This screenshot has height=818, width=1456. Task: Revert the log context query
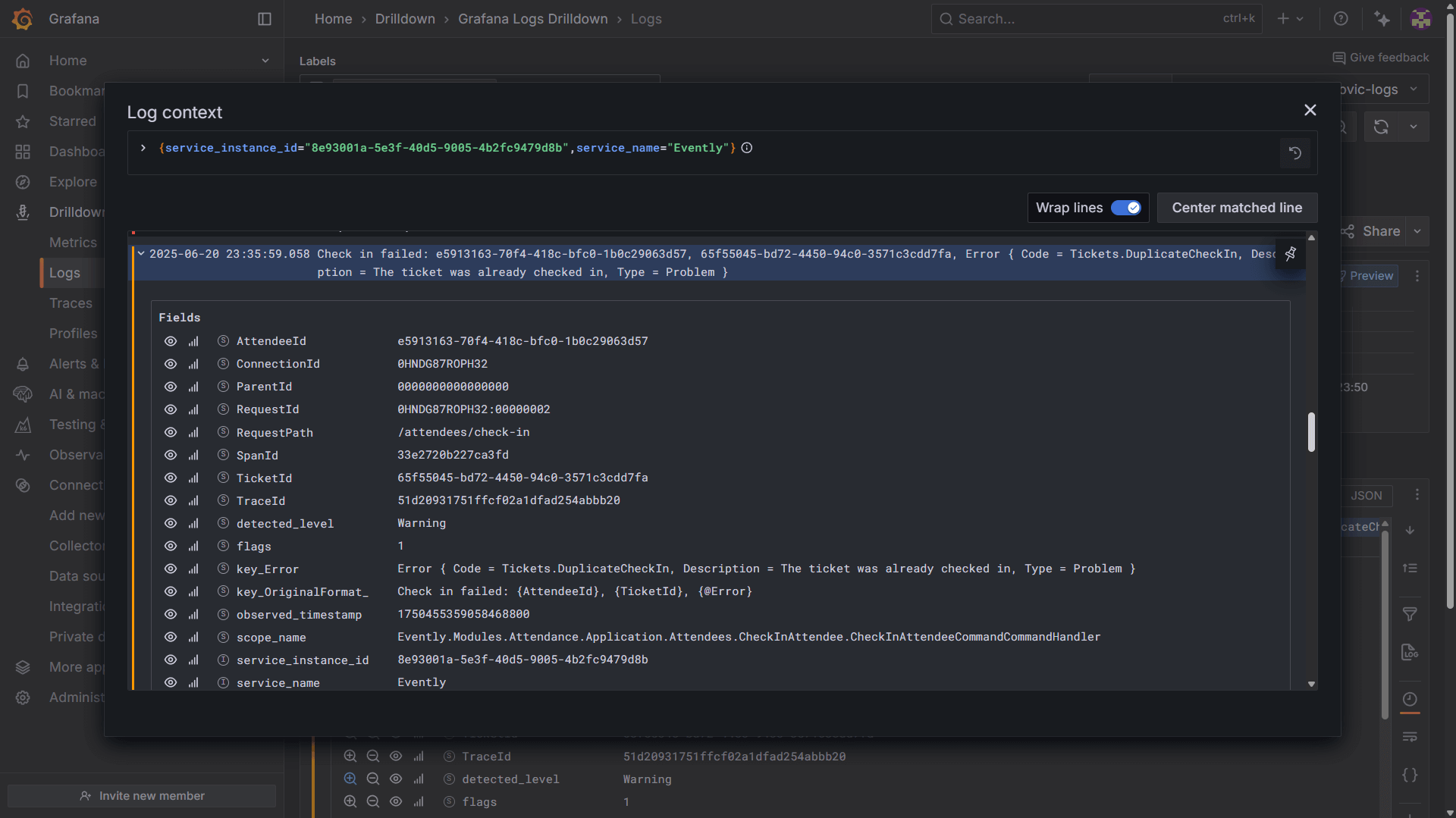point(1295,153)
